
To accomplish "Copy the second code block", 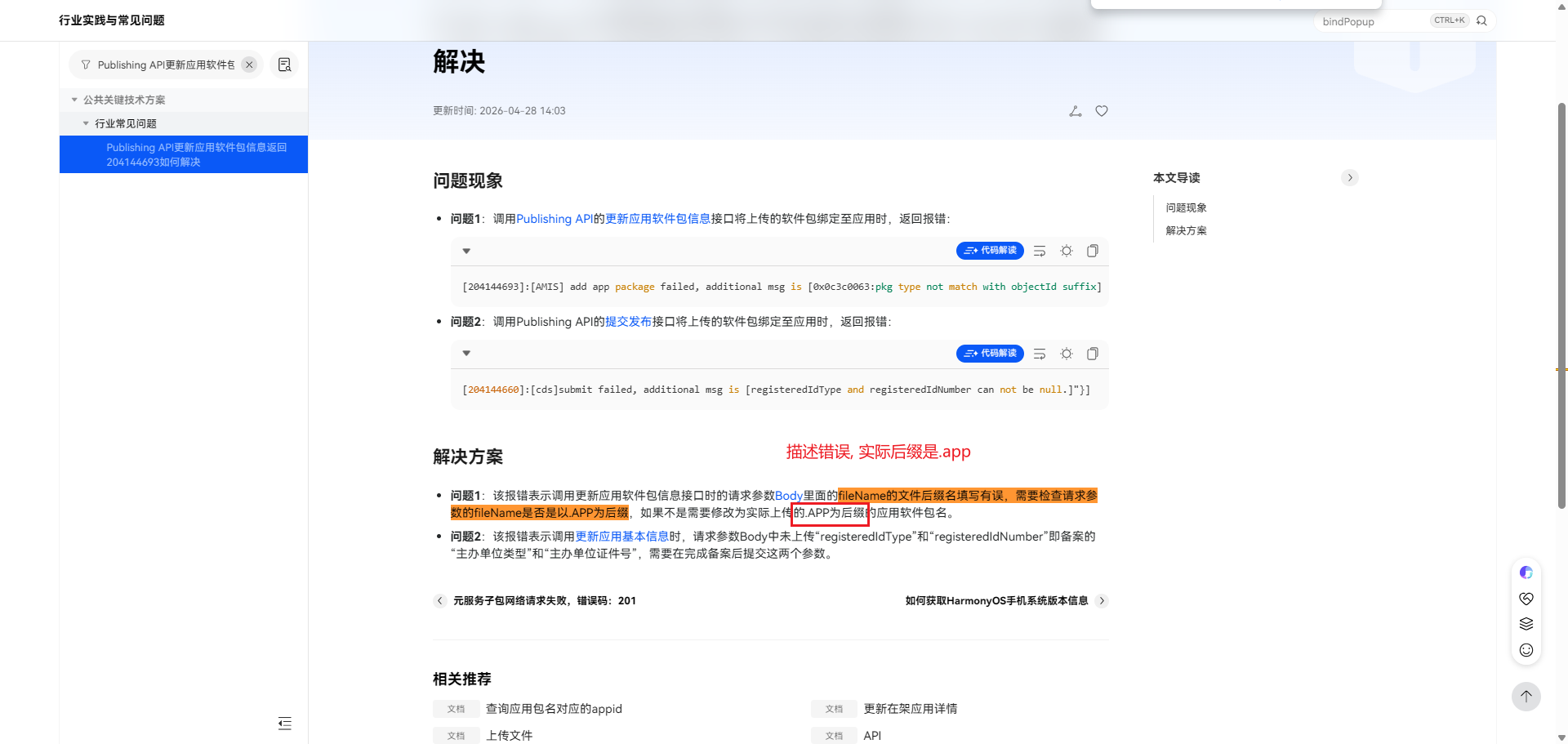I will (1093, 354).
